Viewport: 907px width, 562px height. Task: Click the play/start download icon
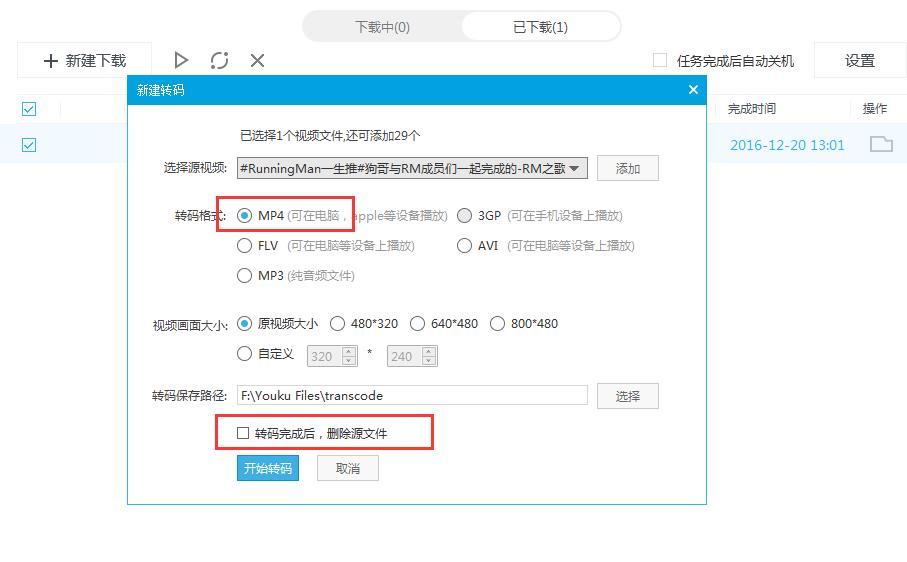[x=181, y=61]
